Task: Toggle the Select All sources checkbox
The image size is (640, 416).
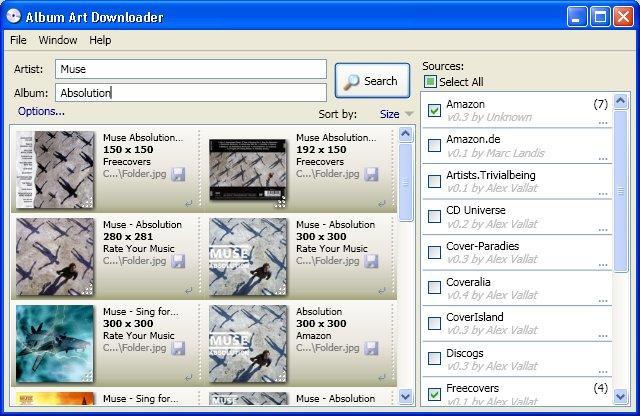Action: pos(430,82)
